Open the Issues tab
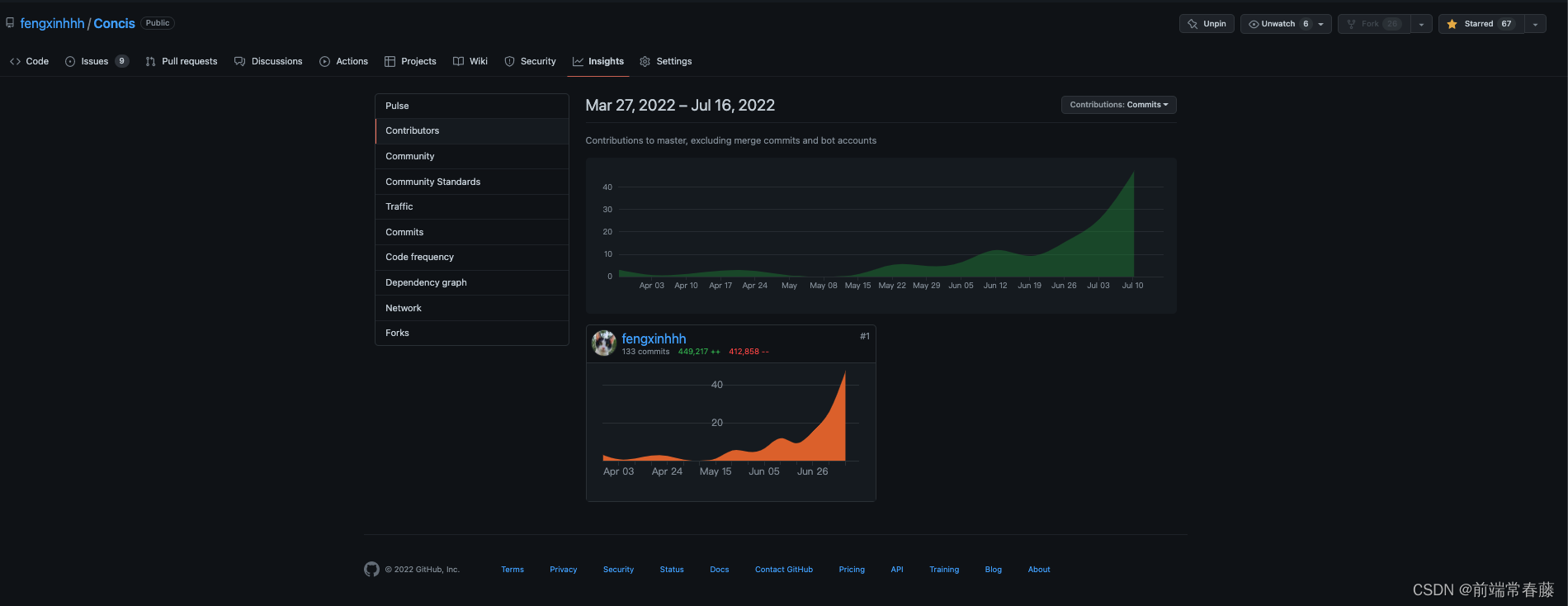 (97, 61)
